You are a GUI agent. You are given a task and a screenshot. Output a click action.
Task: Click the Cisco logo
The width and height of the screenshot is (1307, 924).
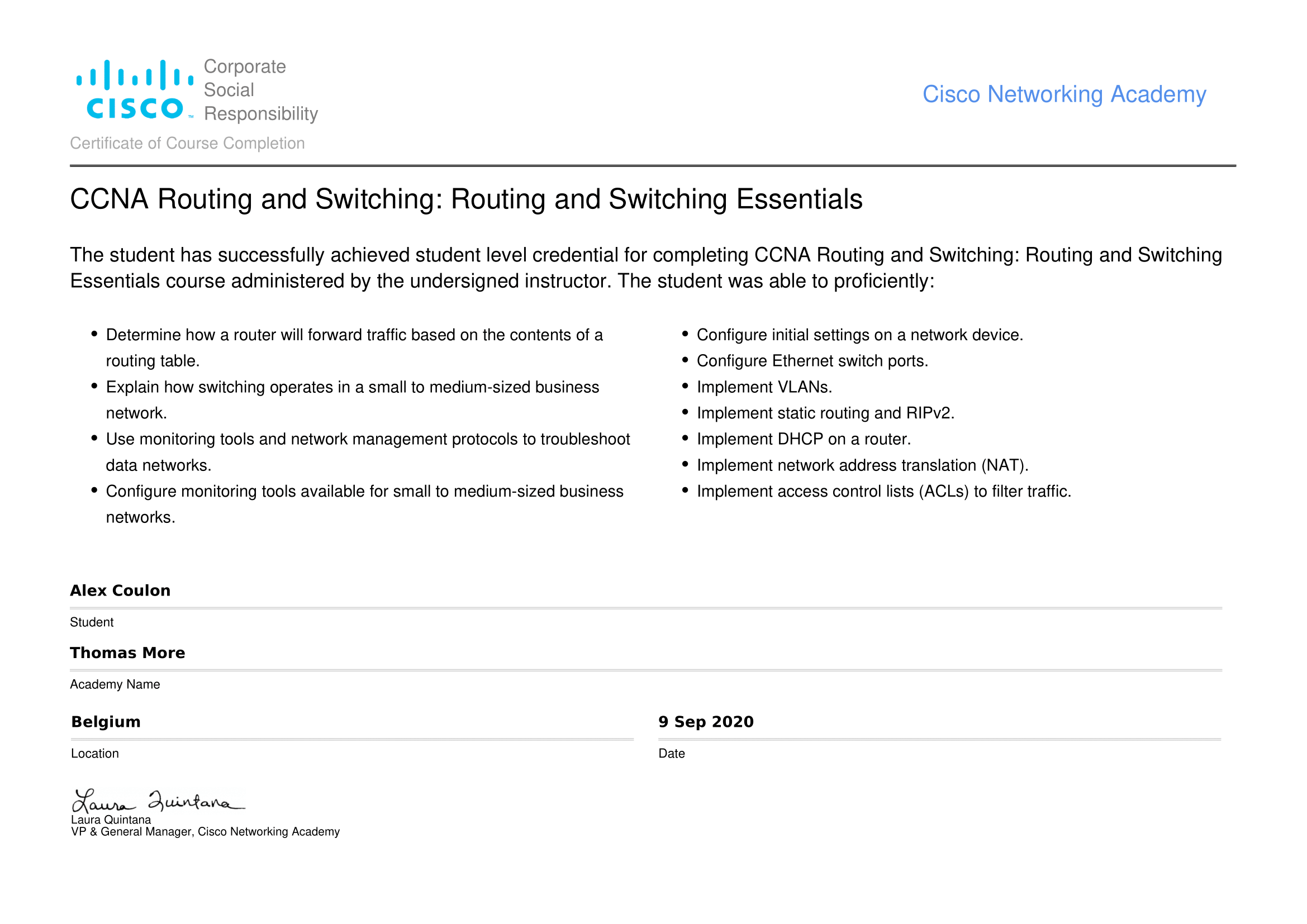[135, 90]
